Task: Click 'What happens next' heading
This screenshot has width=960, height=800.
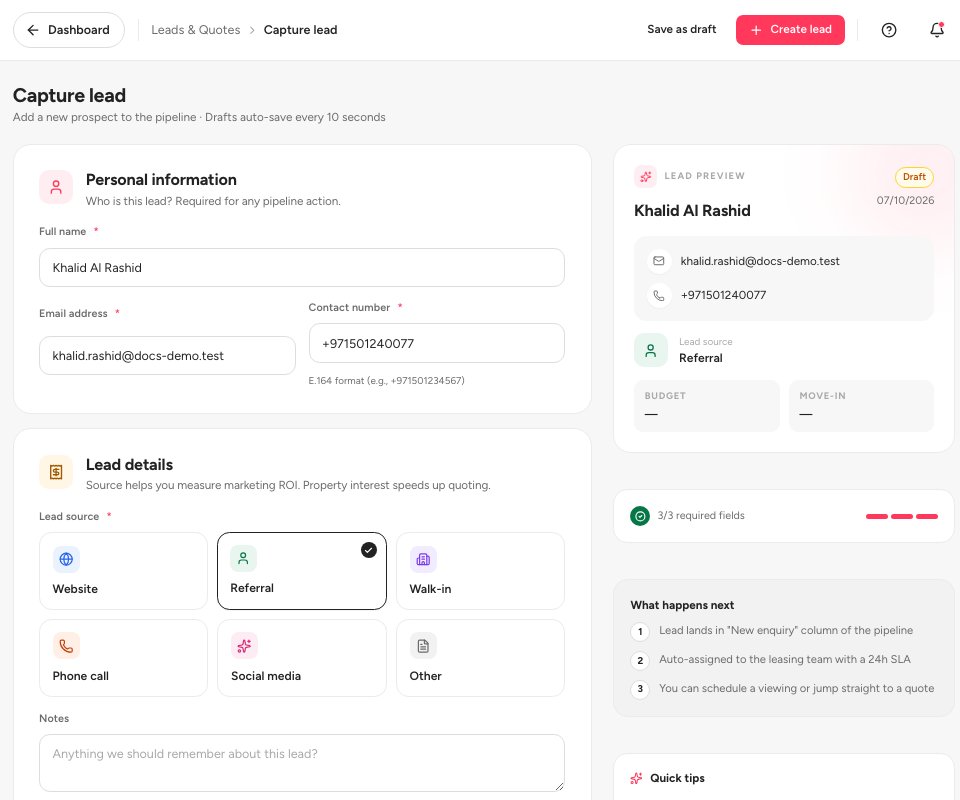Action: pos(682,605)
